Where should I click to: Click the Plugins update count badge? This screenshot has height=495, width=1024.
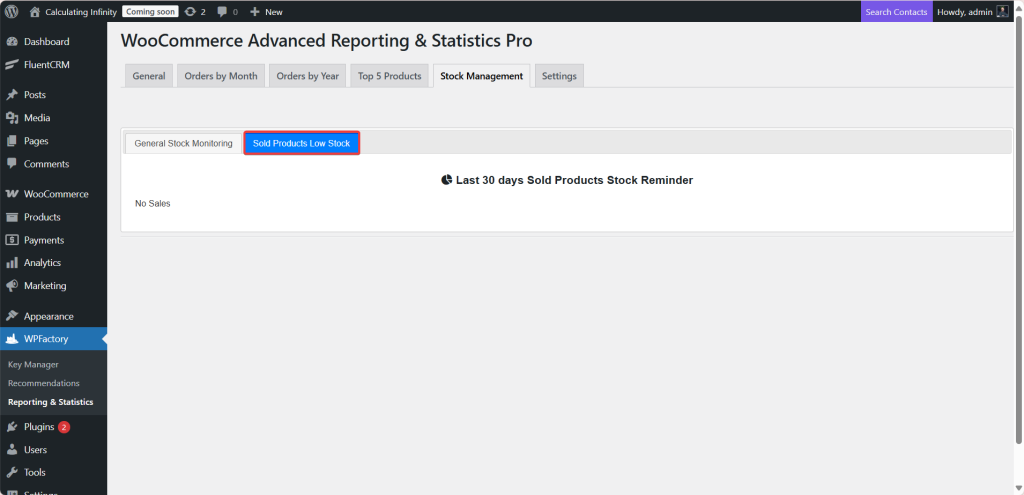click(x=63, y=427)
